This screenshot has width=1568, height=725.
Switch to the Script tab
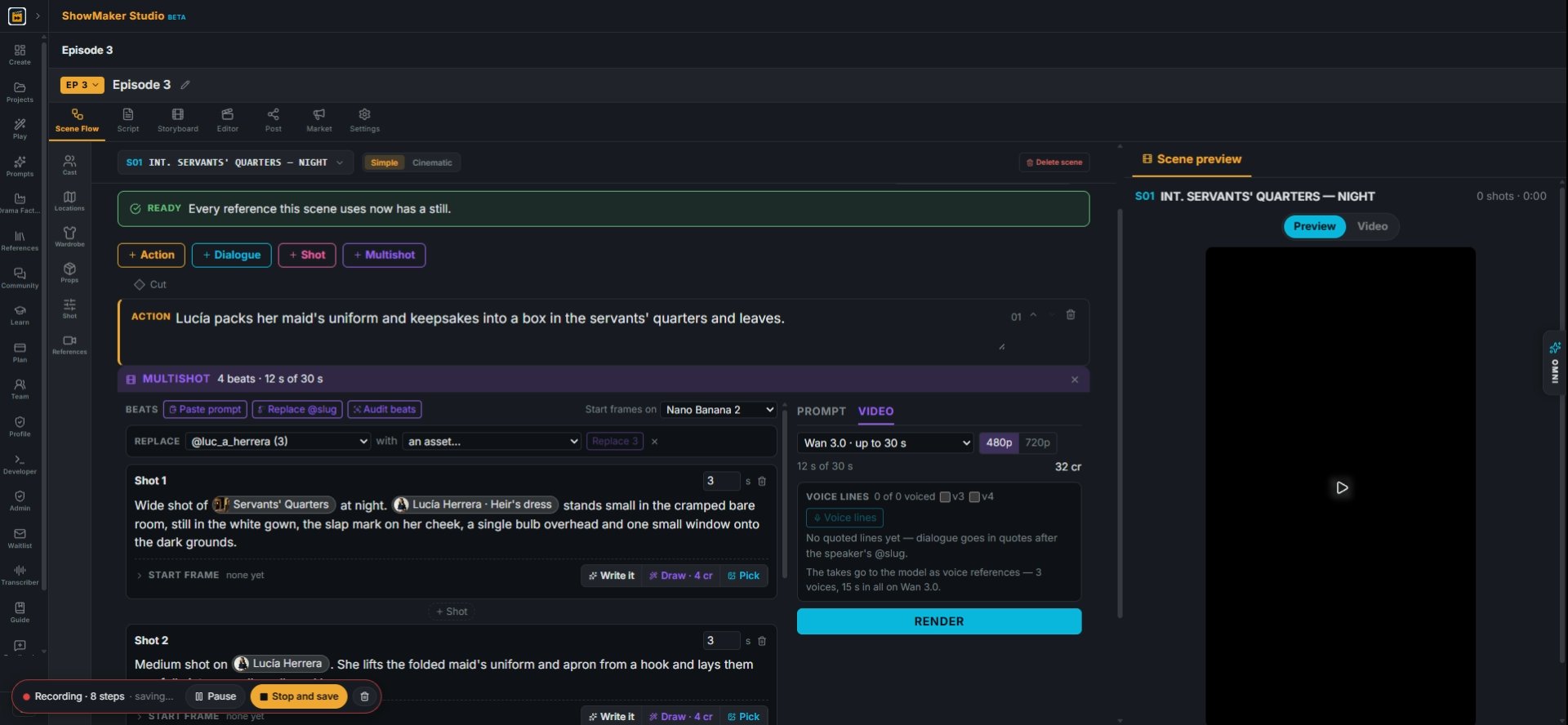127,120
